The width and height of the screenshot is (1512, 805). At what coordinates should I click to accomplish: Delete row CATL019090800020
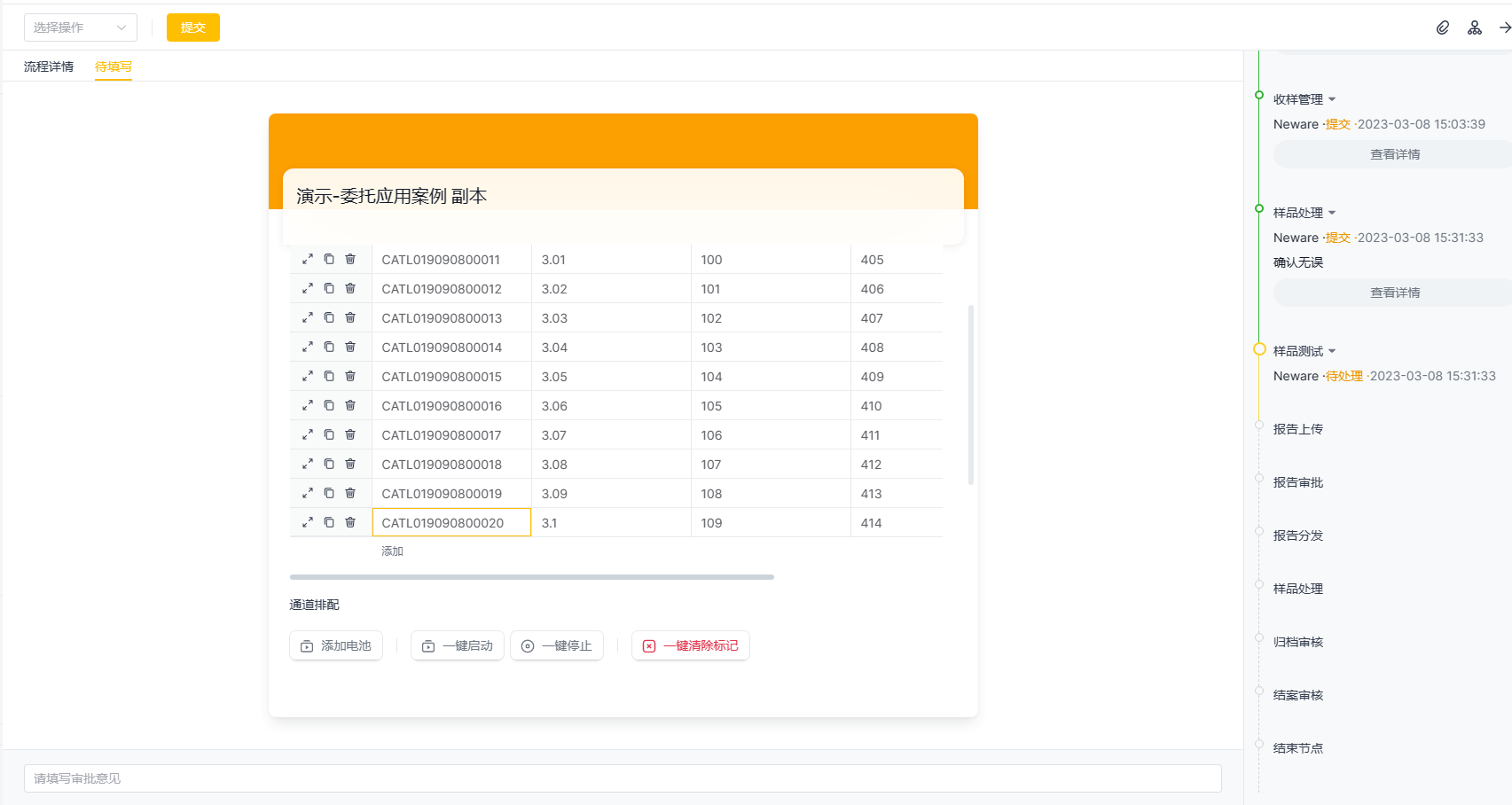click(350, 522)
